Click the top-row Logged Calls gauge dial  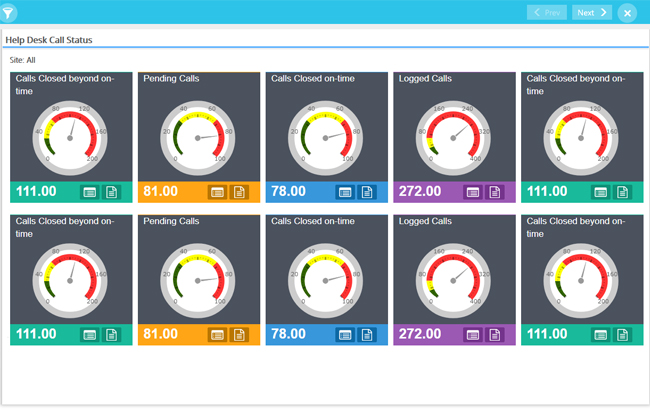[454, 137]
